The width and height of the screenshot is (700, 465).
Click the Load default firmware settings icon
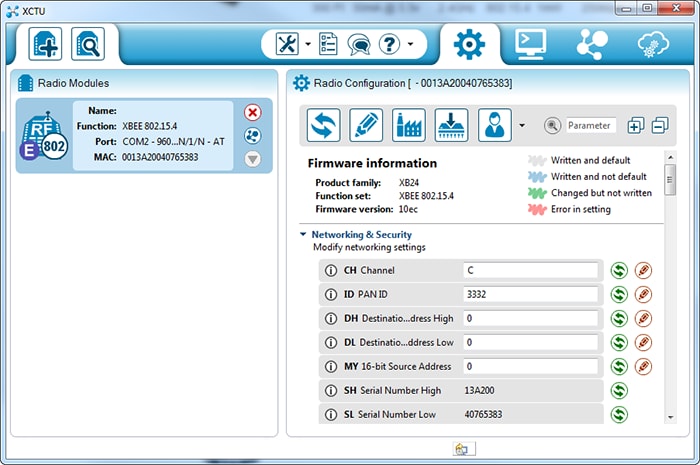tap(408, 126)
